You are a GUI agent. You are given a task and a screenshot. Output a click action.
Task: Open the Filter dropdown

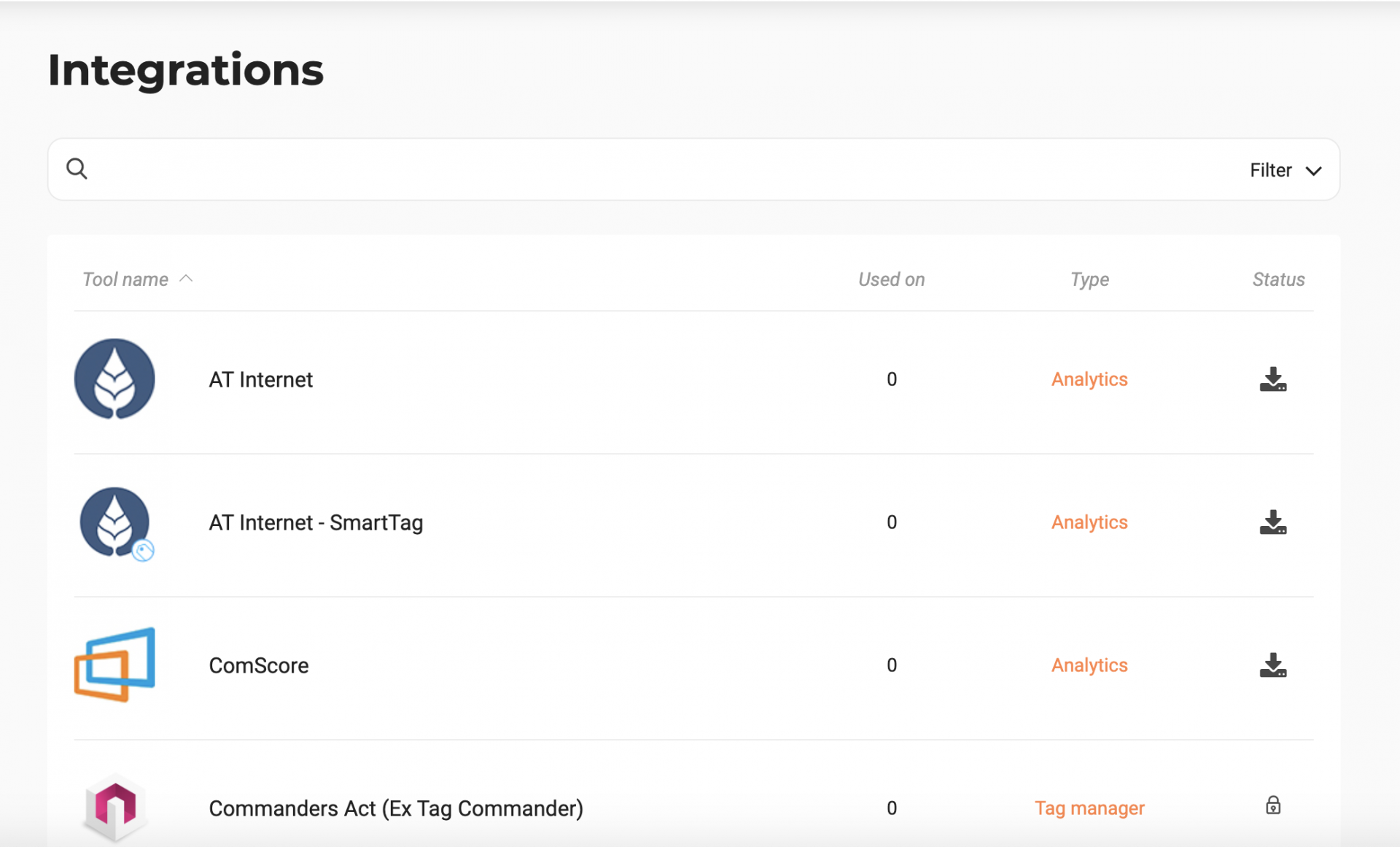pos(1285,170)
